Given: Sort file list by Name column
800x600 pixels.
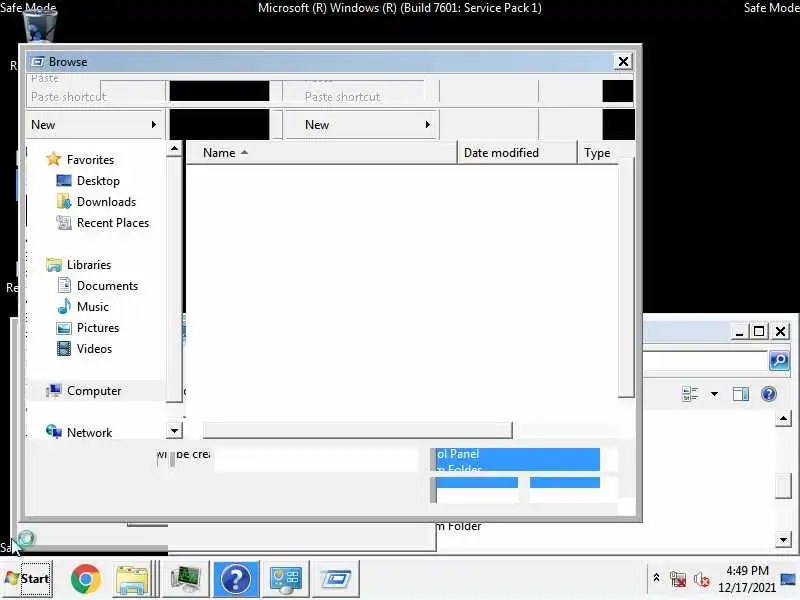Looking at the screenshot, I should [321, 153].
